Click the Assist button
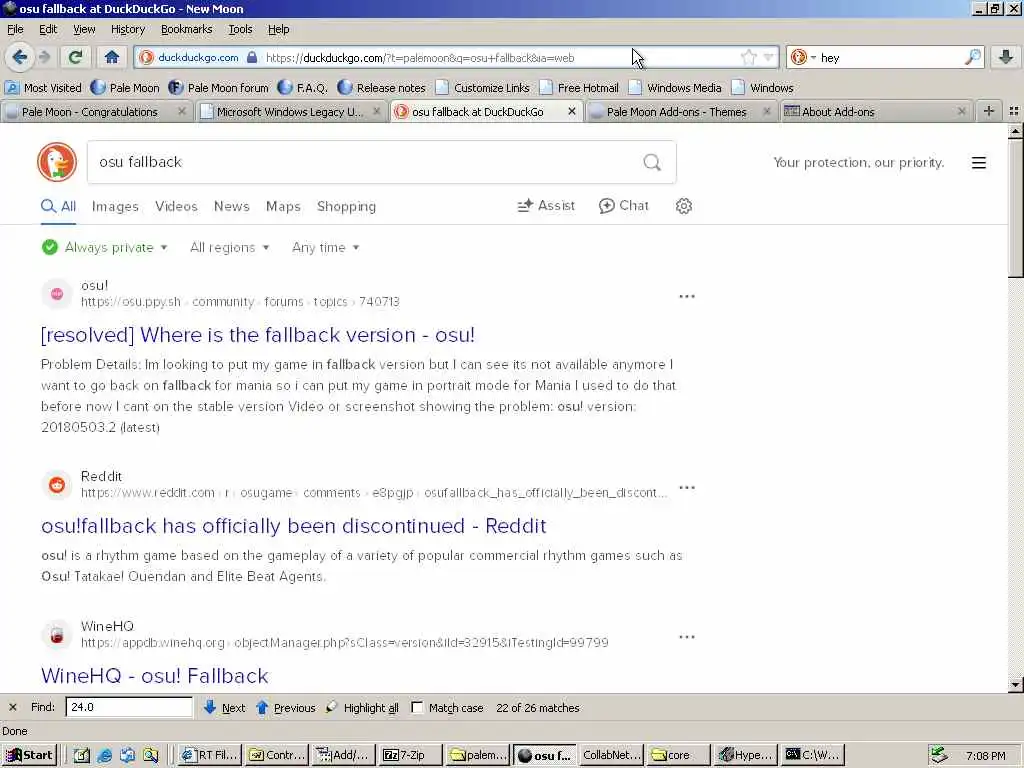 pos(546,206)
